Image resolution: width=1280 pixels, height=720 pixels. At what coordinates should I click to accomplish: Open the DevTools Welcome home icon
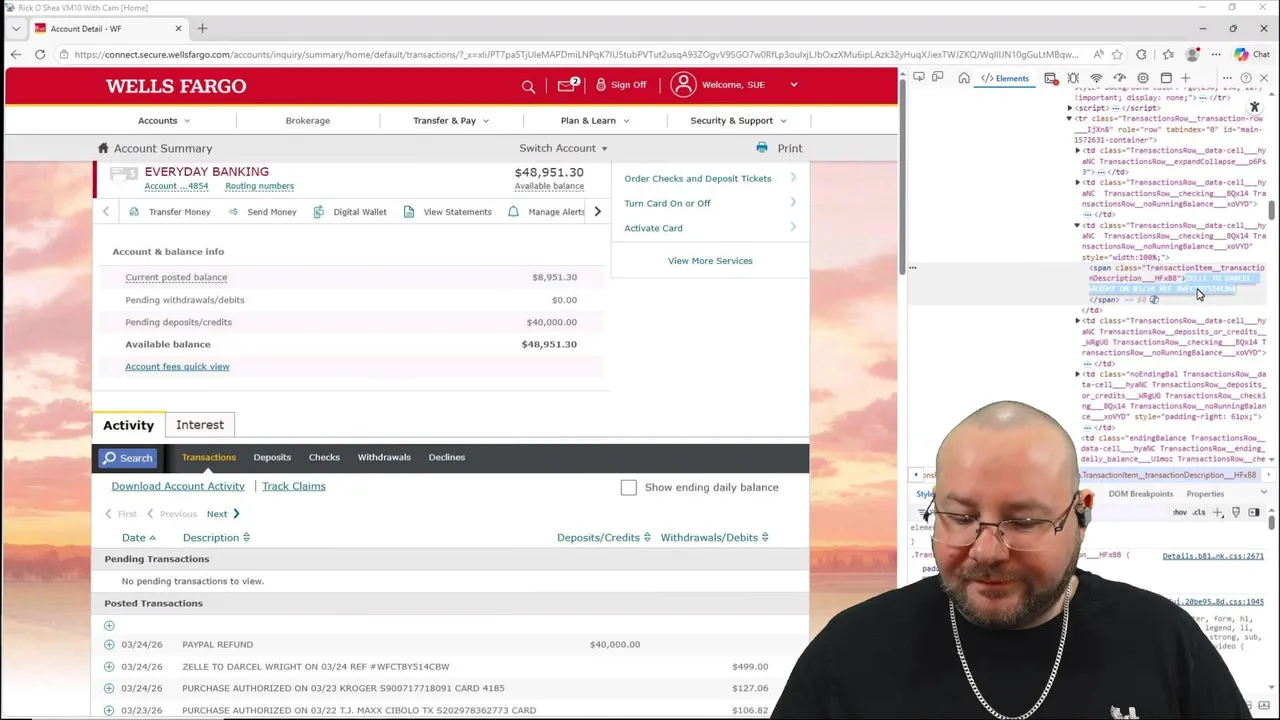coord(964,78)
